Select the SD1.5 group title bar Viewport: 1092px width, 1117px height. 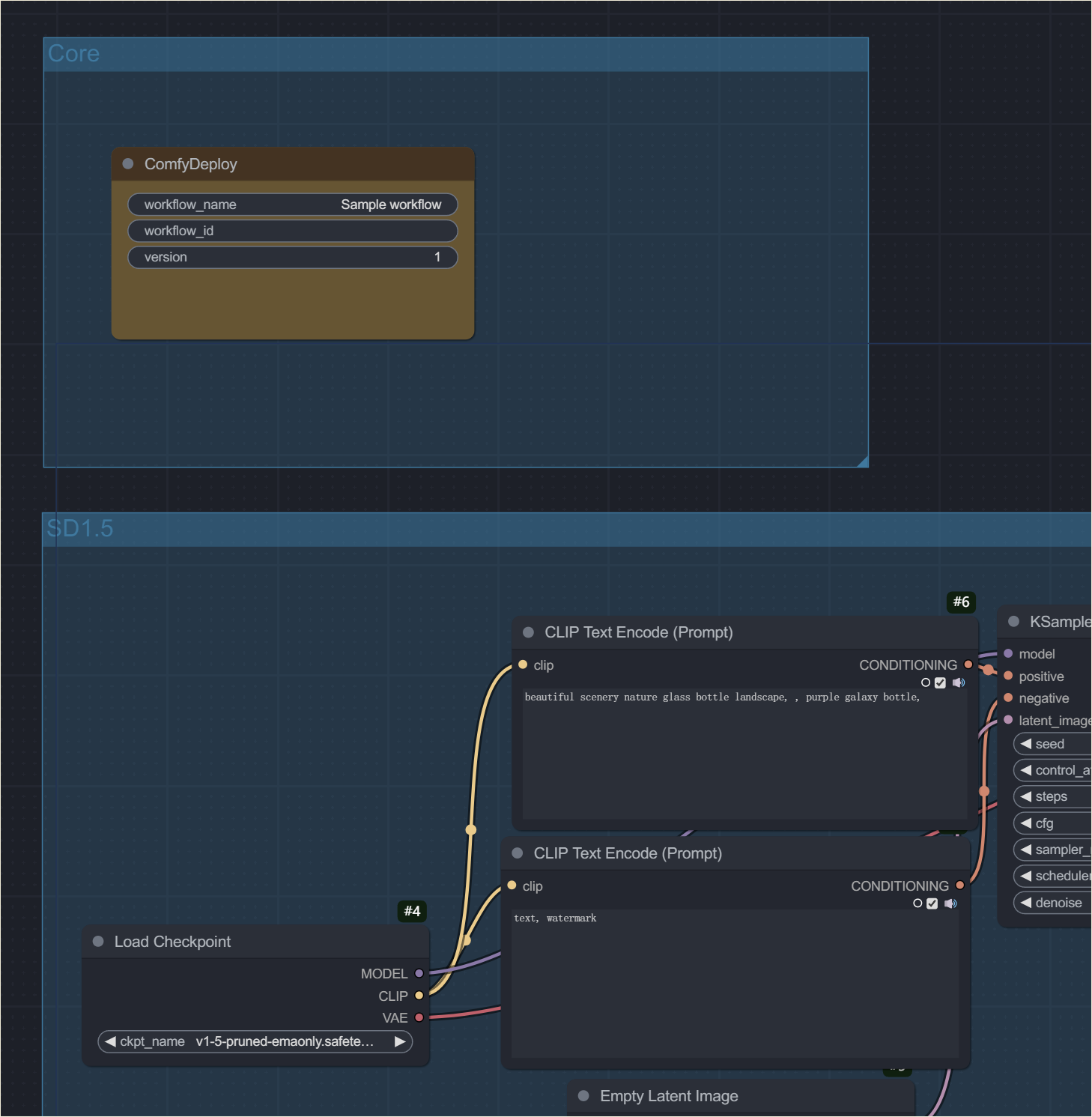pos(567,530)
